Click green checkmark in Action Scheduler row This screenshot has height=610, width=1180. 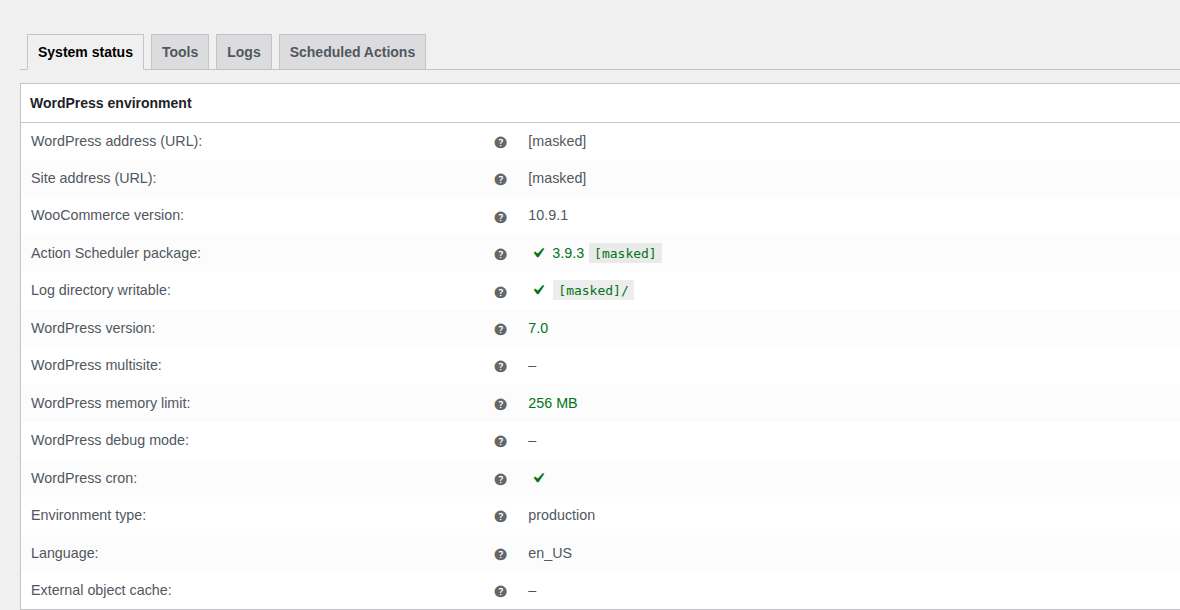point(538,253)
